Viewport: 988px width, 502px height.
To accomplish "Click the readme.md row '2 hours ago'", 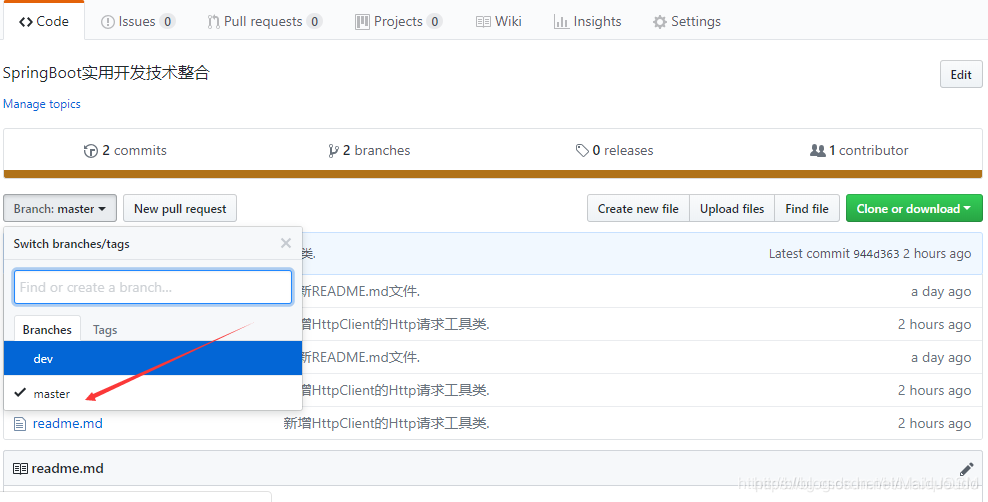I will pyautogui.click(x=934, y=423).
